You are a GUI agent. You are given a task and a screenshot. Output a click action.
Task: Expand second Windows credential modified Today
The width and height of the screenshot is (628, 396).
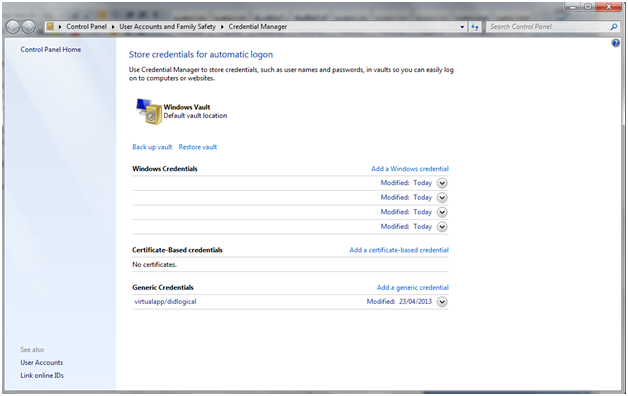442,197
